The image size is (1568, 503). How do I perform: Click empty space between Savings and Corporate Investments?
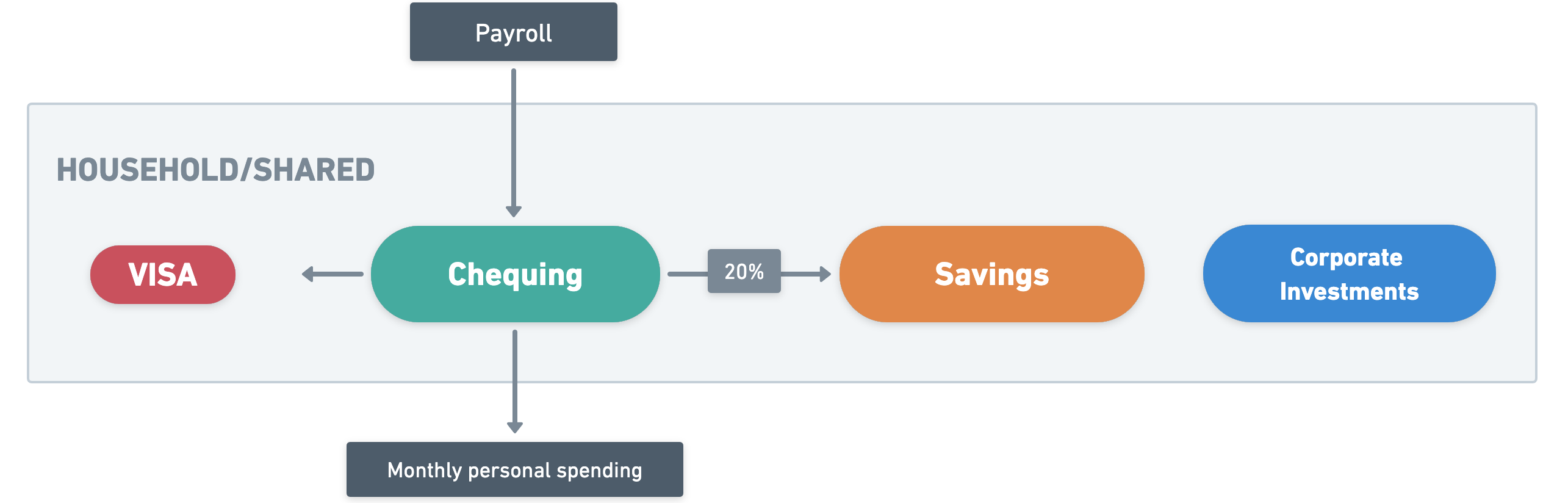pyautogui.click(x=1174, y=274)
